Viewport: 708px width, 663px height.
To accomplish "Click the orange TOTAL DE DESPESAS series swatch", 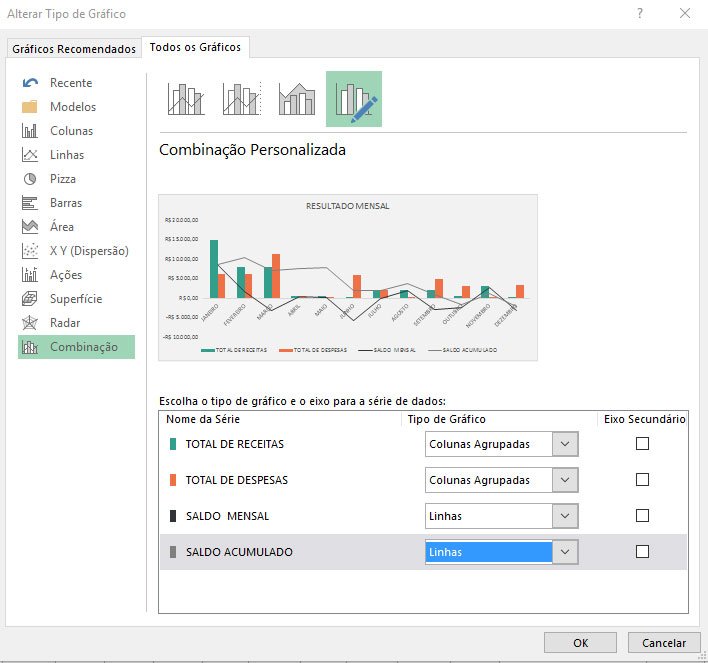I will 174,480.
